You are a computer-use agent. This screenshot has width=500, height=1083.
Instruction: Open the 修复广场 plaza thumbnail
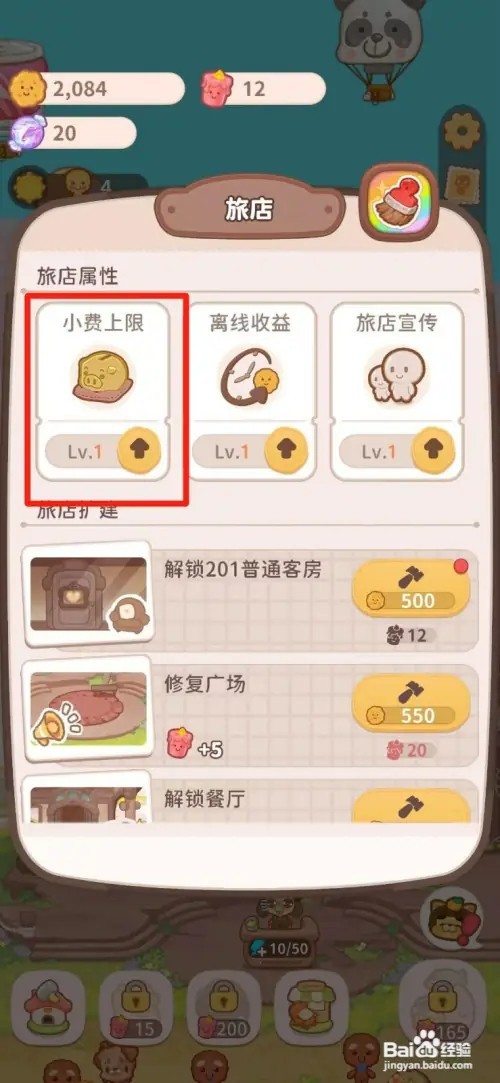(x=88, y=709)
